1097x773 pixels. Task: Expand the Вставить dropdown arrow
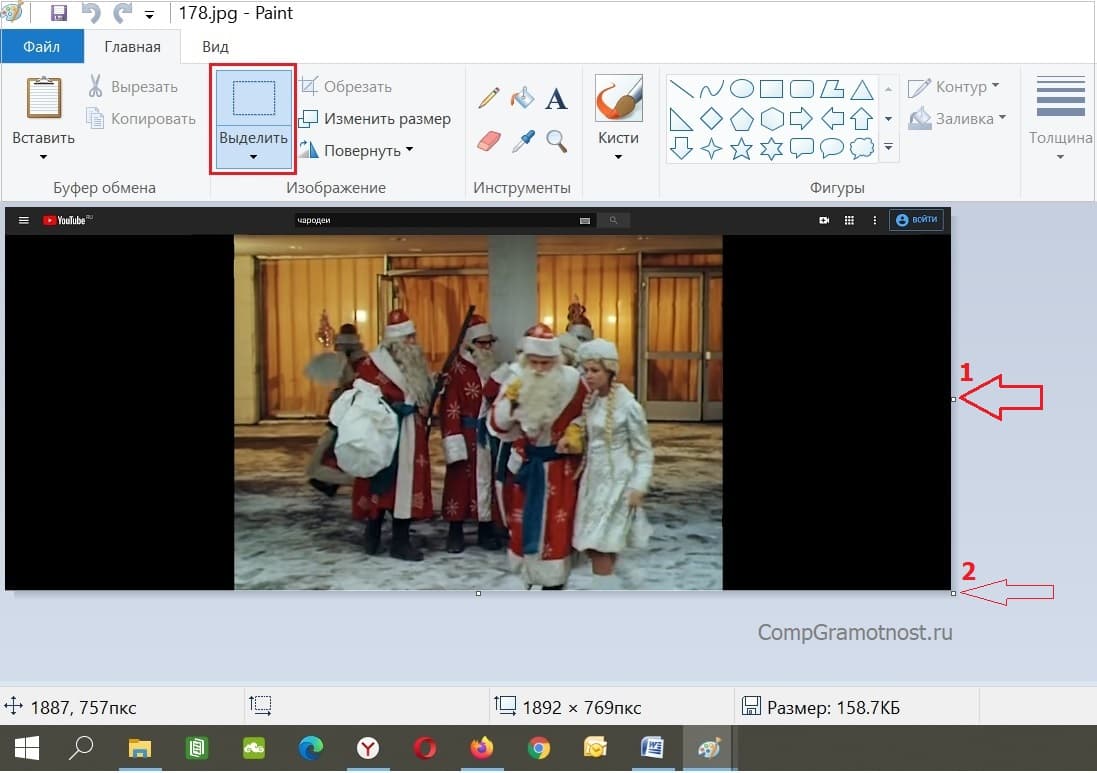point(43,156)
